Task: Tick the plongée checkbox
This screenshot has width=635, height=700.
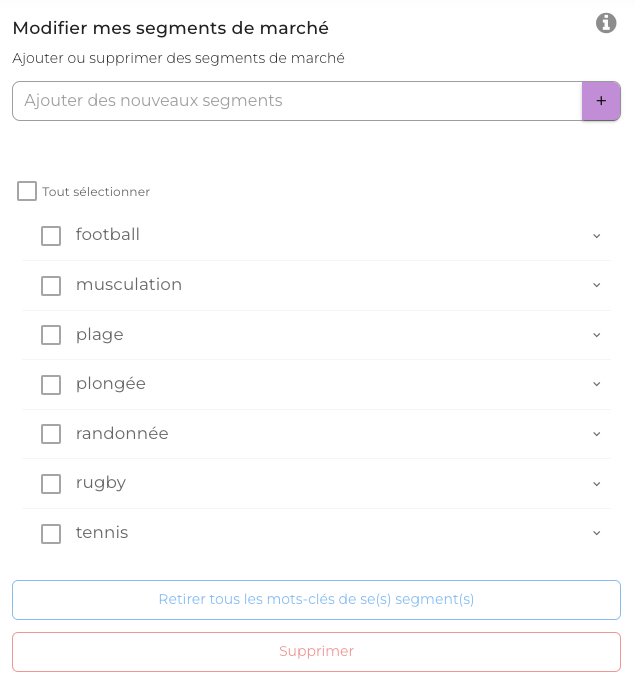Action: [x=51, y=385]
